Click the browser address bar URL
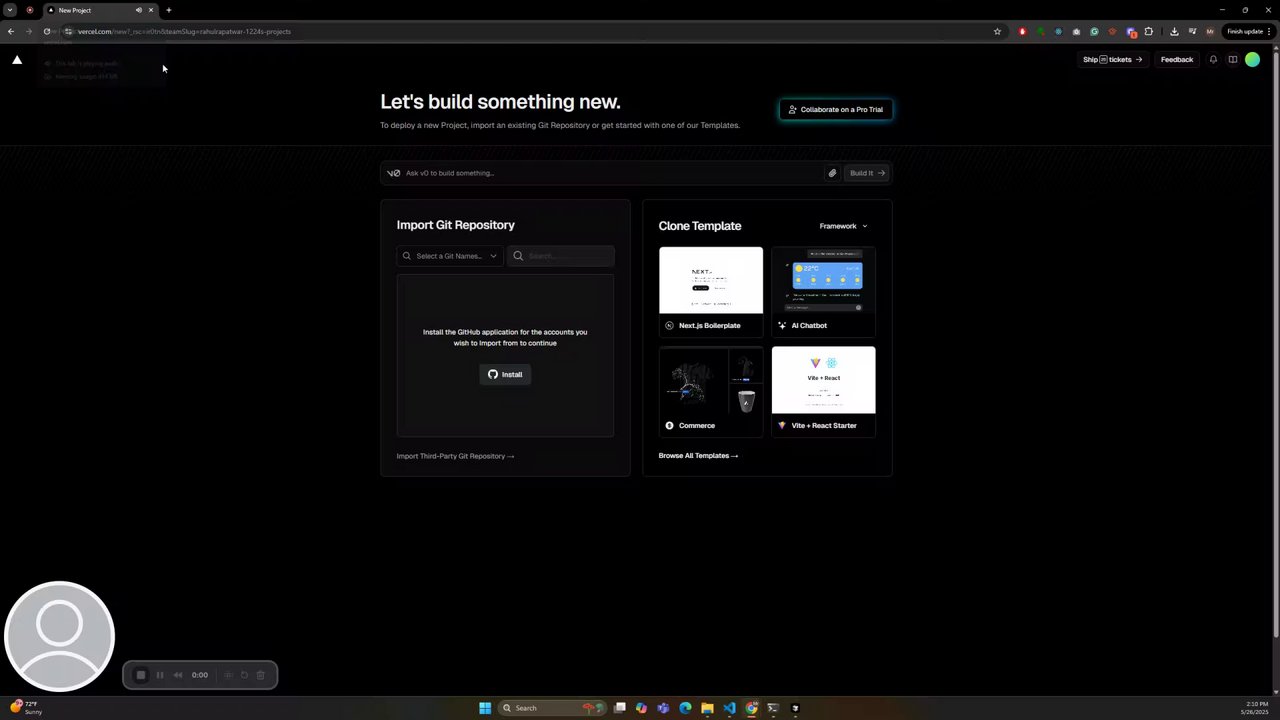 click(x=184, y=31)
